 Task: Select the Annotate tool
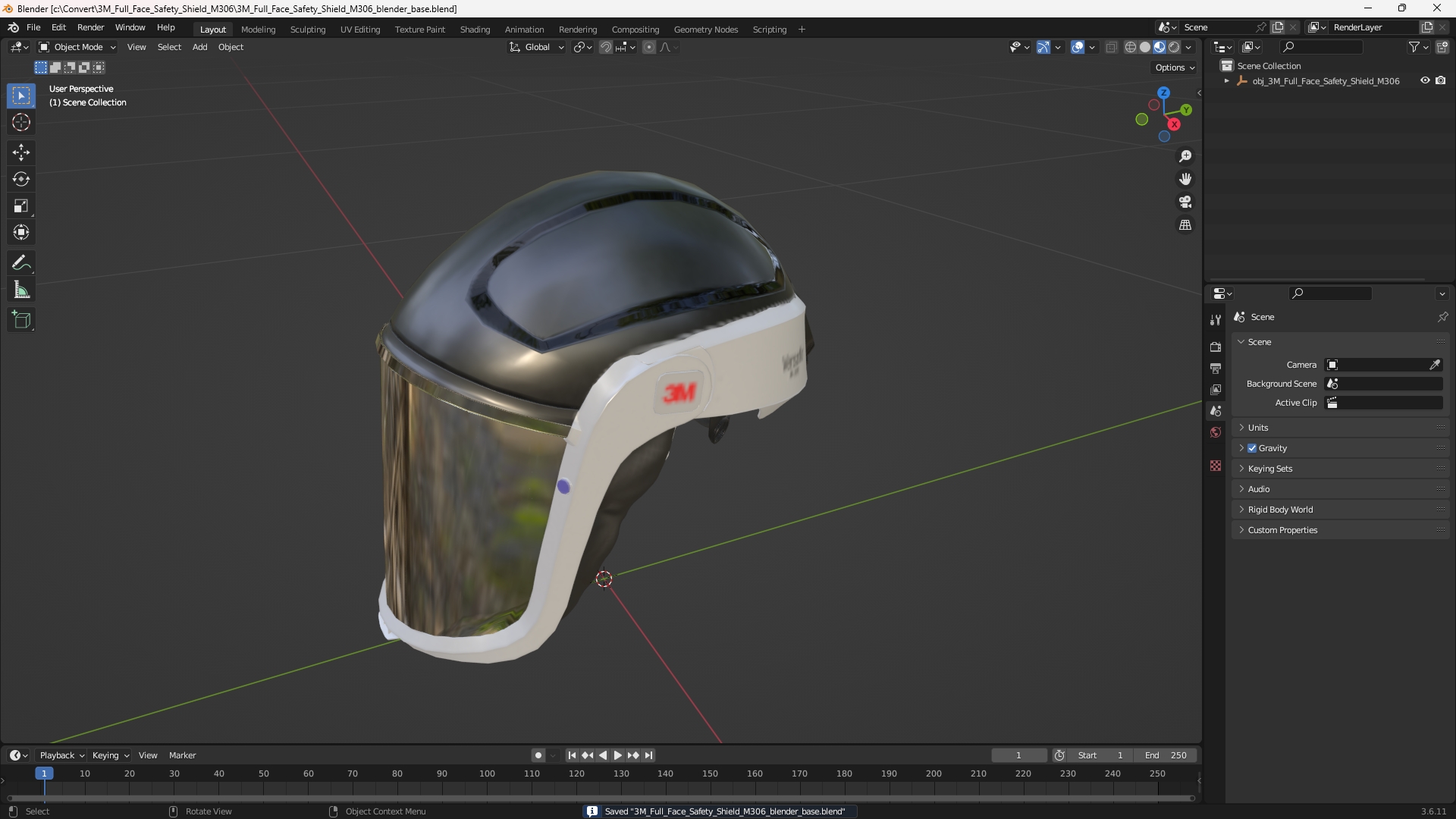tap(21, 263)
